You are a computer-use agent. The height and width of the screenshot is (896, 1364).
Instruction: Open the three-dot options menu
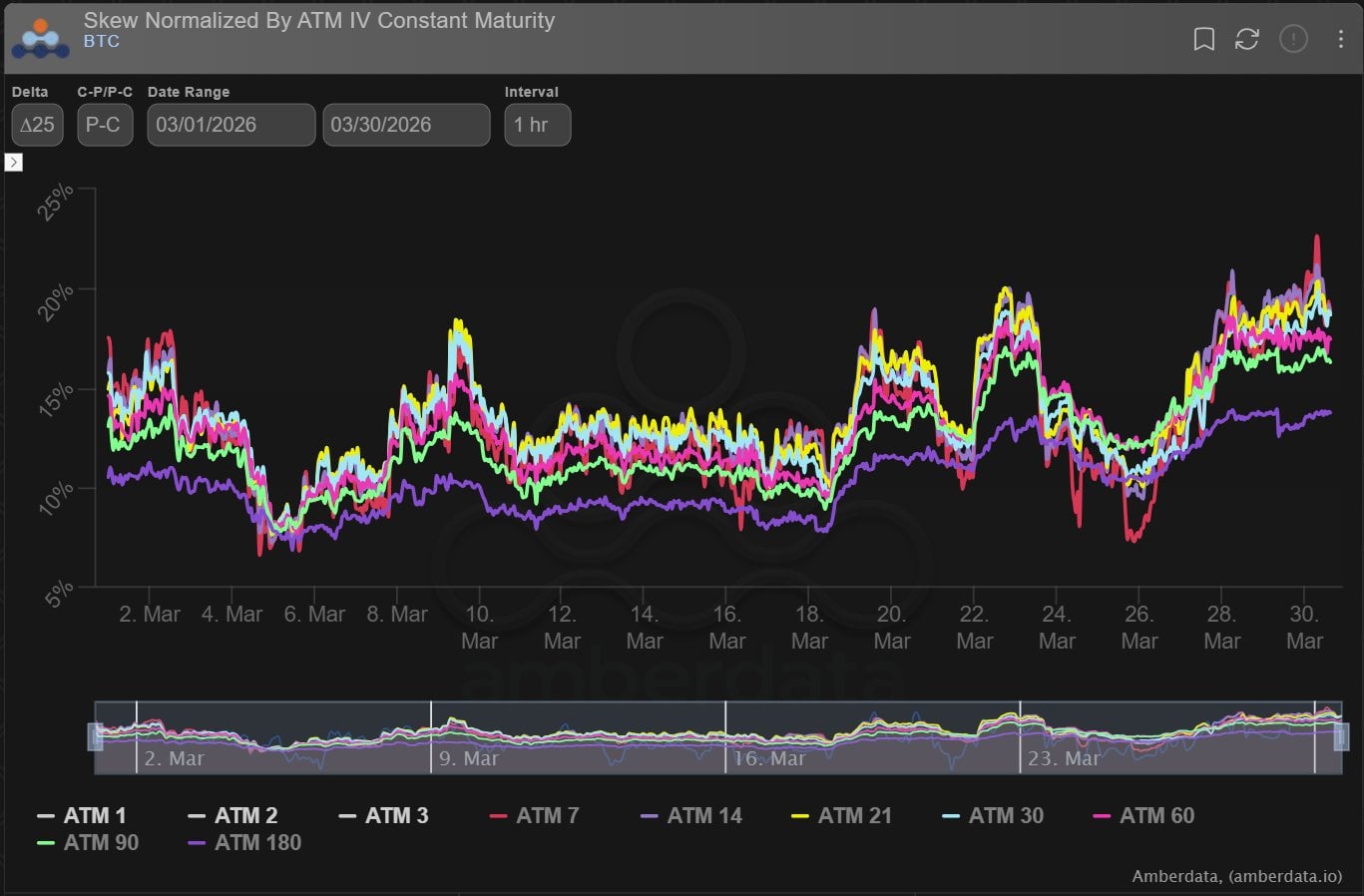pos(1340,39)
